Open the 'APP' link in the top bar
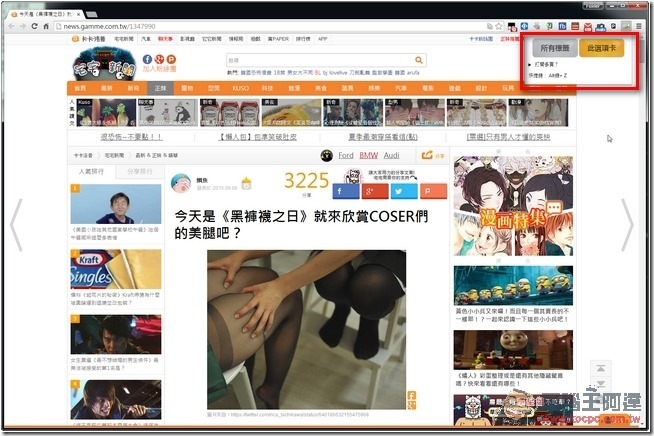The image size is (654, 436). (322, 39)
